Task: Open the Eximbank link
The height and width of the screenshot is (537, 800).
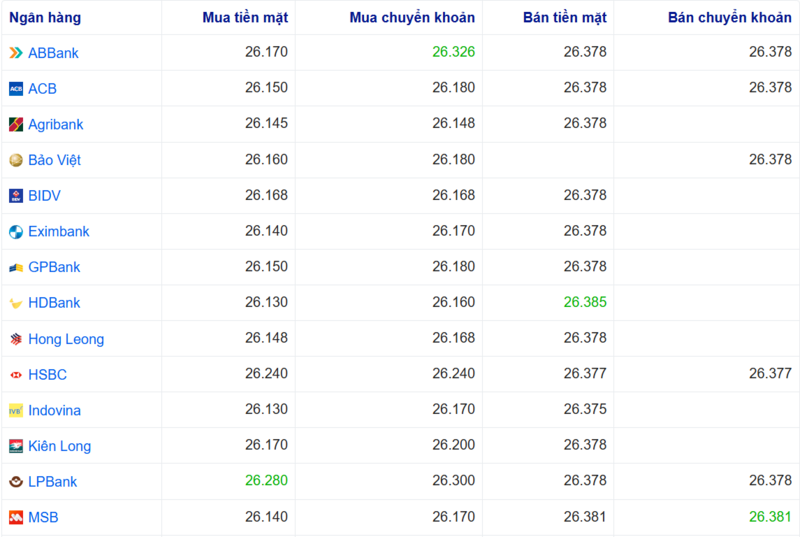Action: point(59,232)
